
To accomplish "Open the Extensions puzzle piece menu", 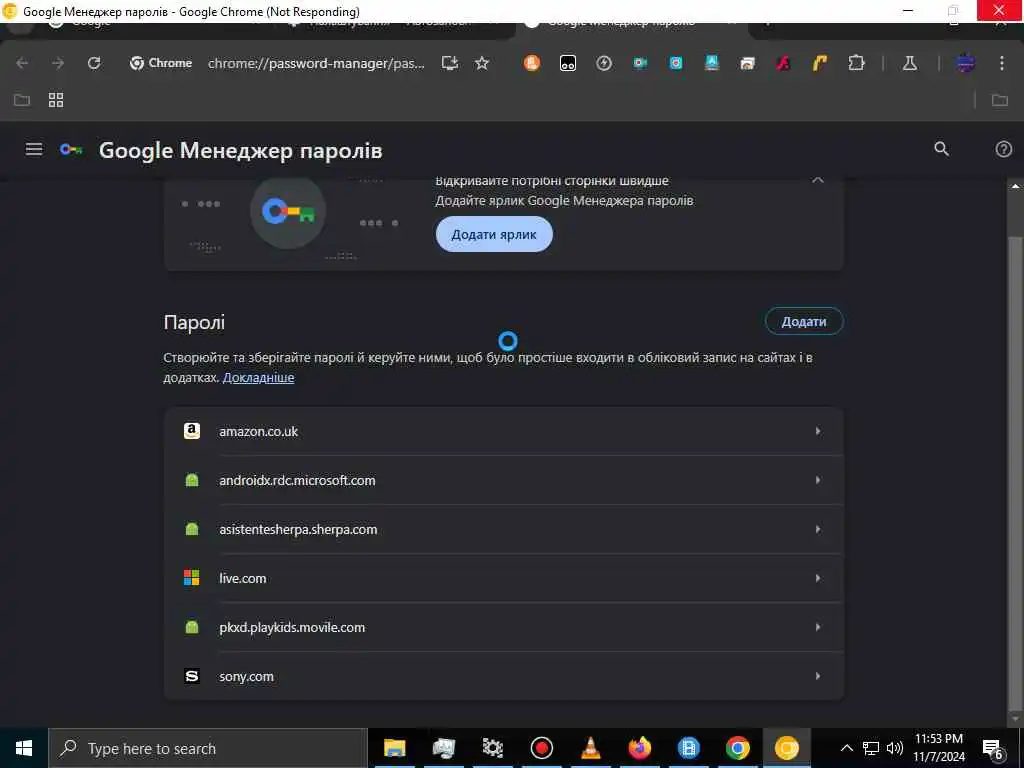I will [x=856, y=63].
